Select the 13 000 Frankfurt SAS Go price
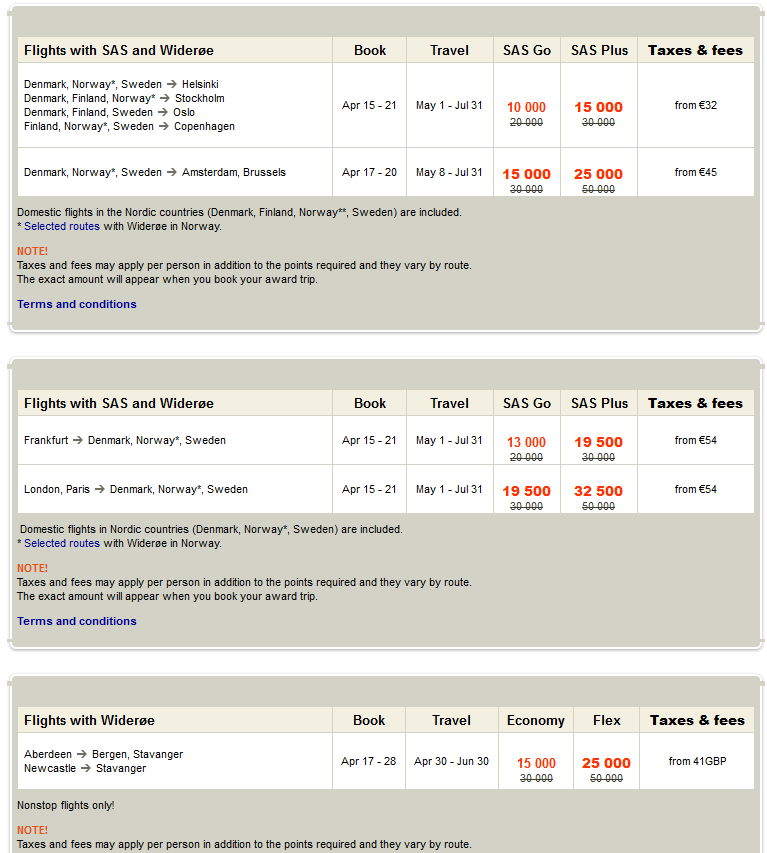 [x=526, y=442]
